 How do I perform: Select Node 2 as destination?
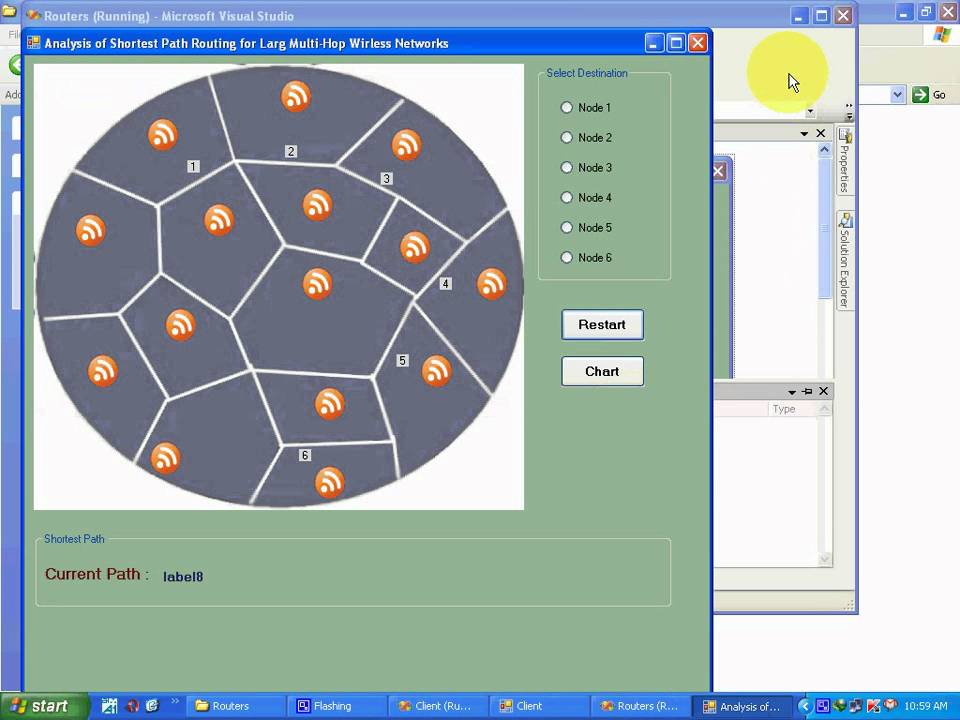[x=586, y=138]
